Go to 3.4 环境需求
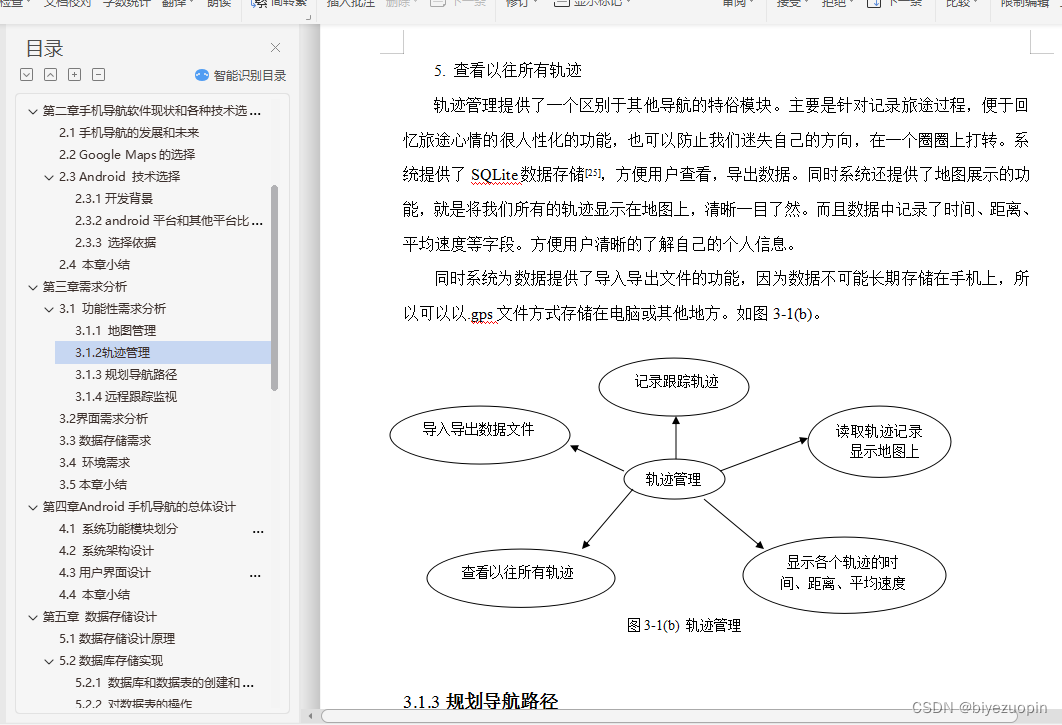This screenshot has width=1062, height=725. point(94,463)
